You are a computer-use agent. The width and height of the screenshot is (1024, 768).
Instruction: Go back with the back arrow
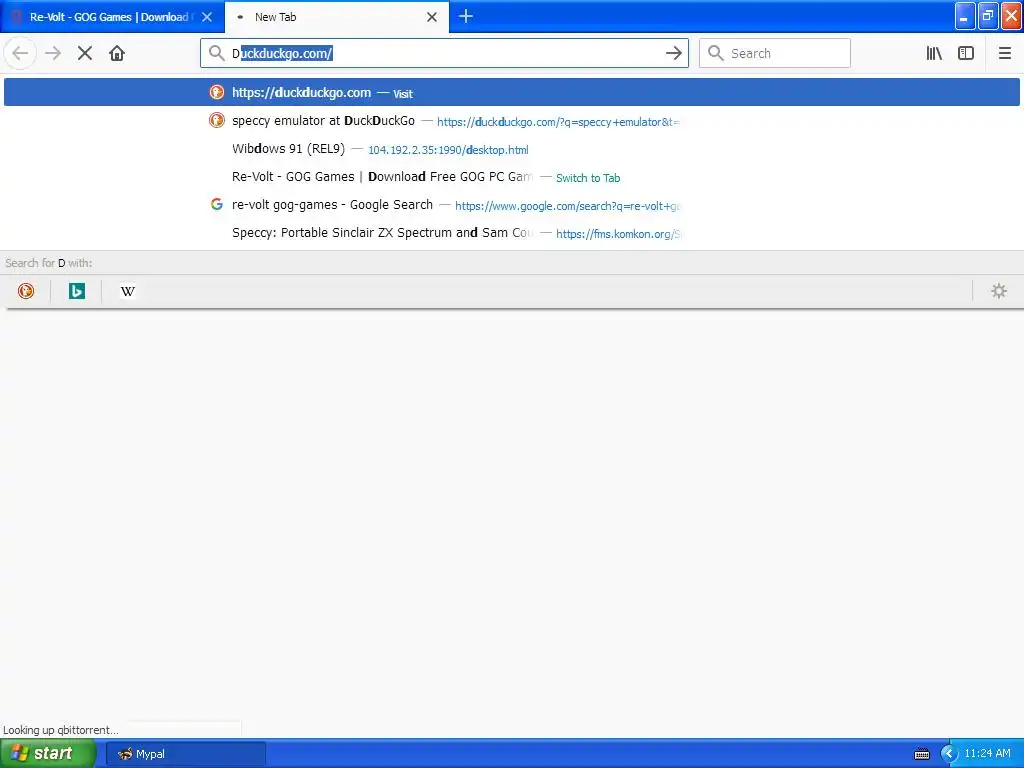point(20,53)
